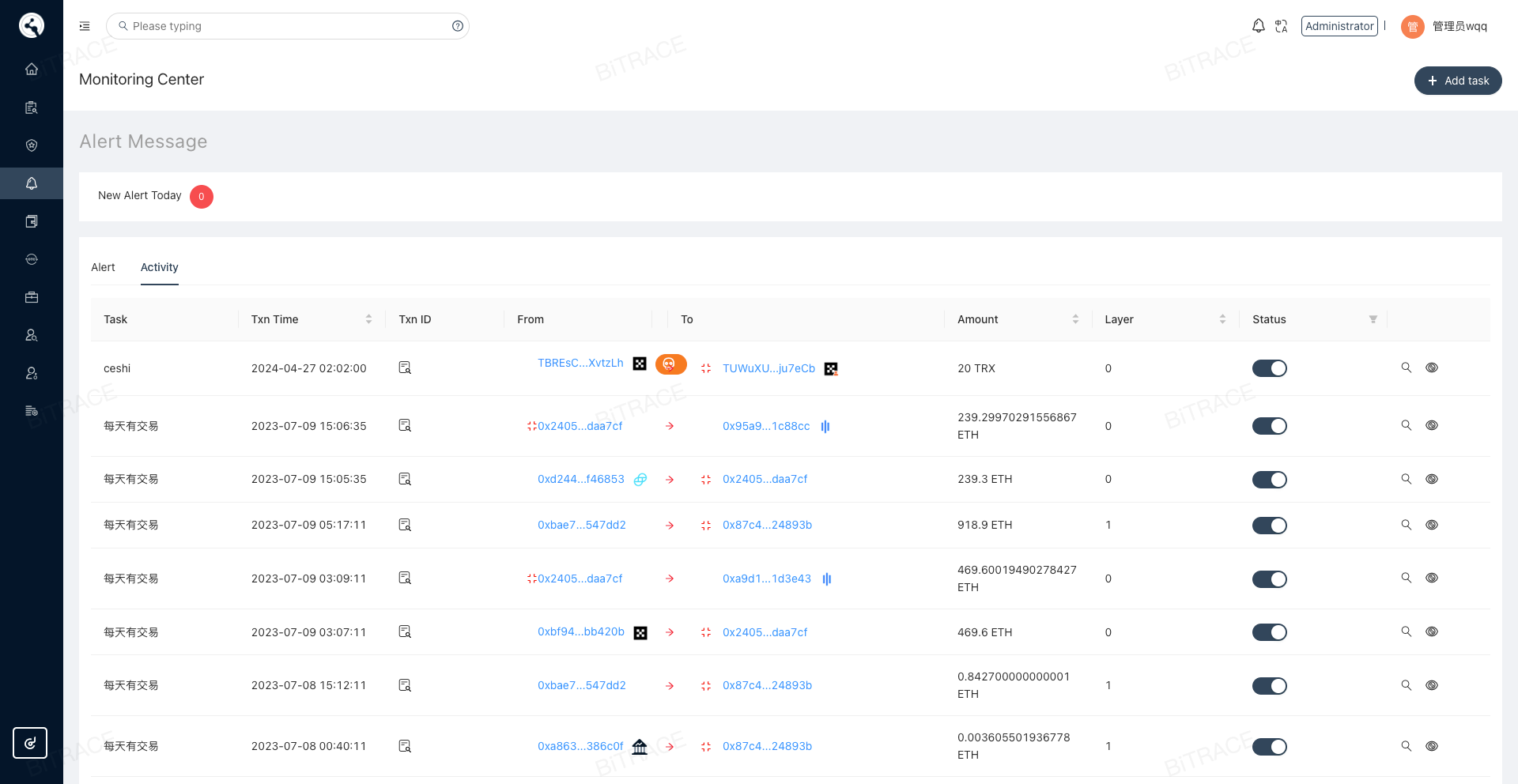Open address link 0xa9d1...1d3e43
The height and width of the screenshot is (784, 1518).
767,579
